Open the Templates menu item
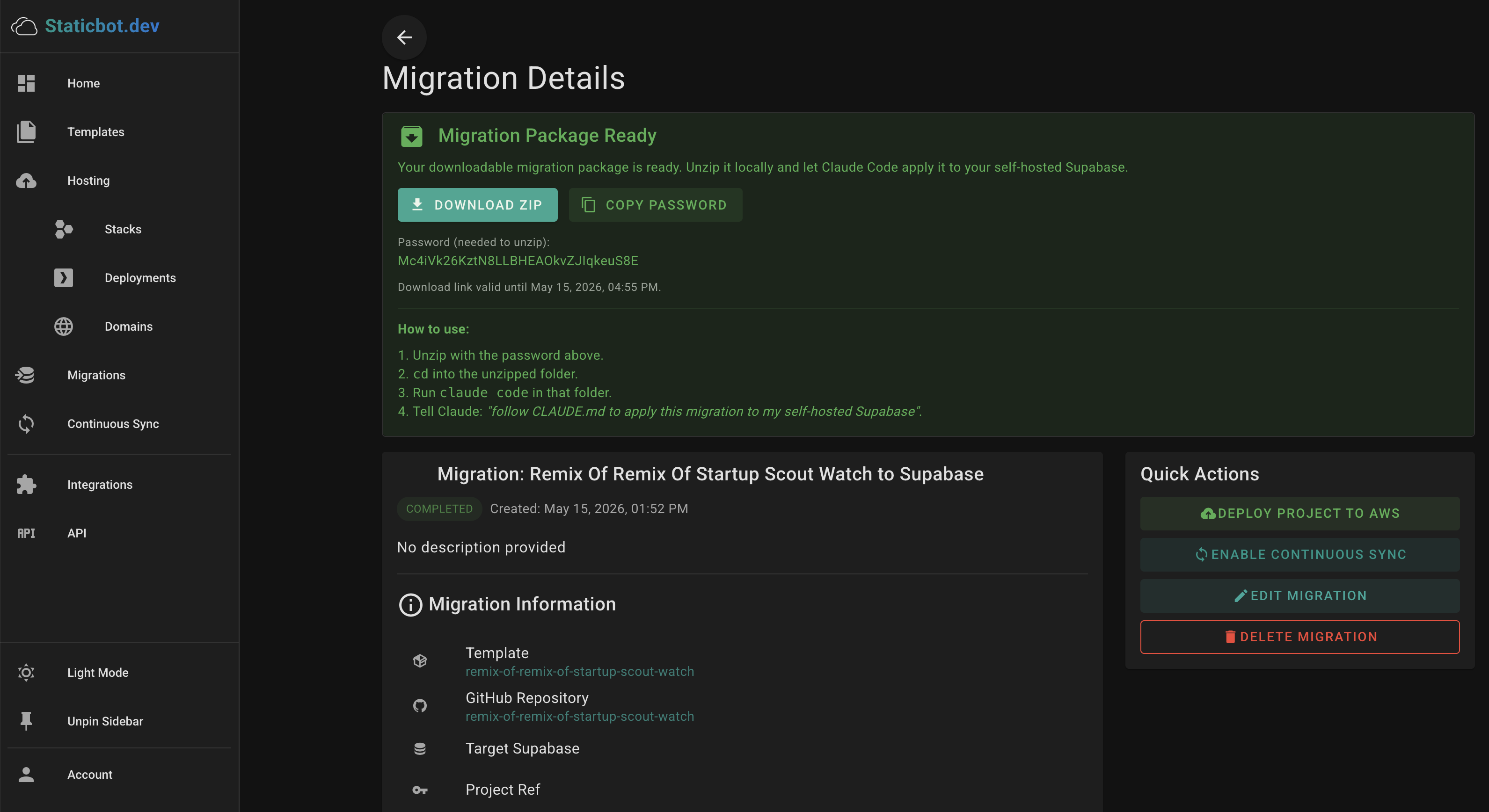 [95, 132]
